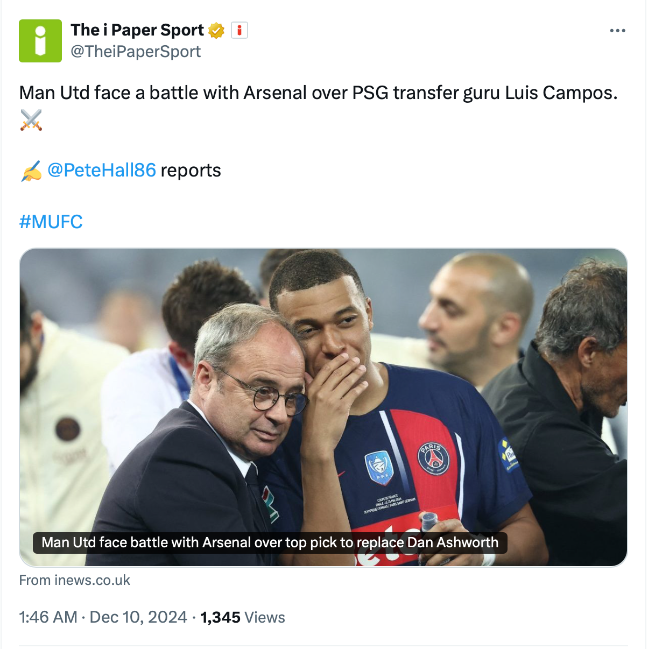Screen dimensions: 648x649
Task: Click the writing hand emoji
Action: coord(31,171)
